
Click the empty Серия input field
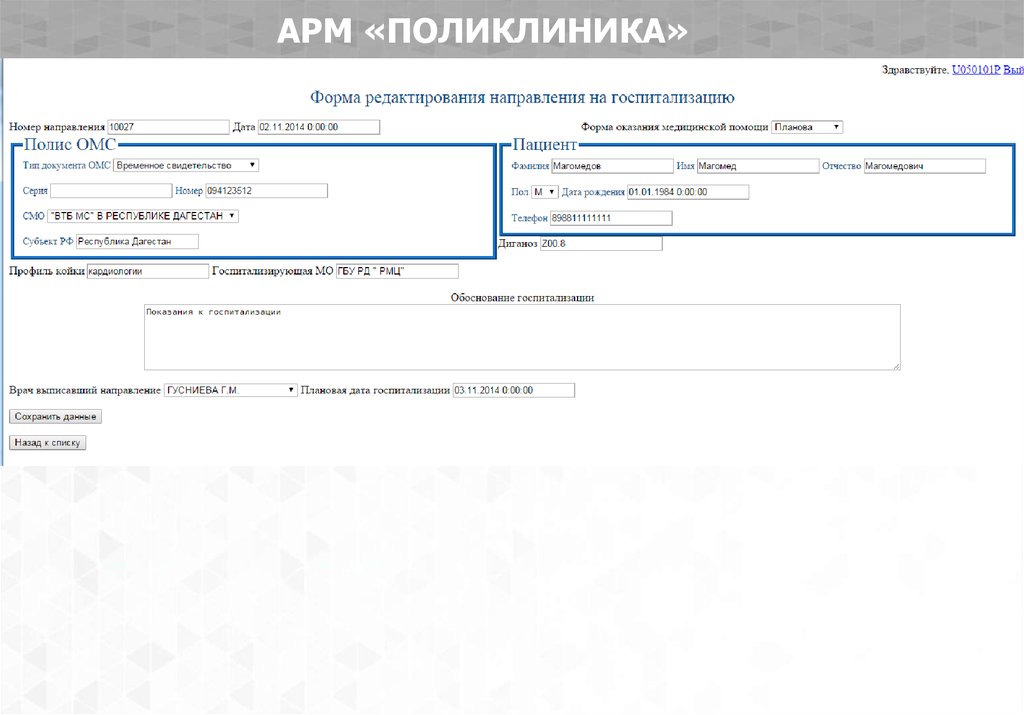111,190
